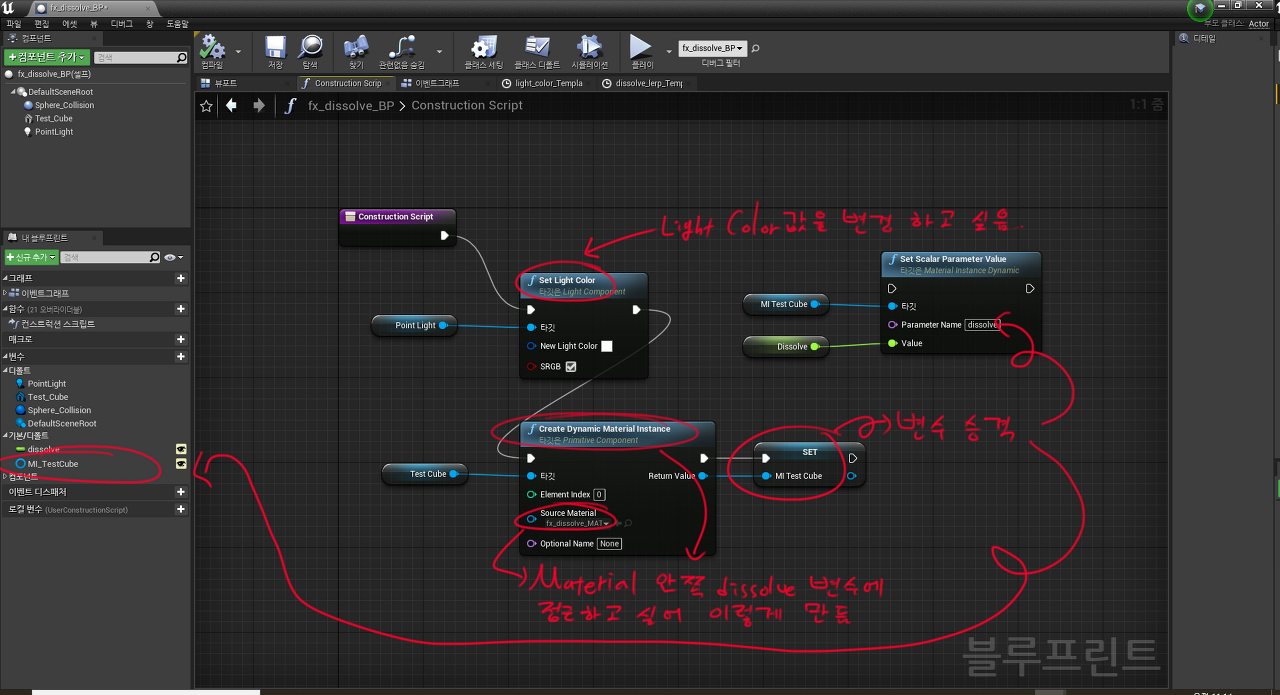This screenshot has height=695, width=1280.
Task: Click the 컴포넌트 추가 button
Action: pos(46,57)
